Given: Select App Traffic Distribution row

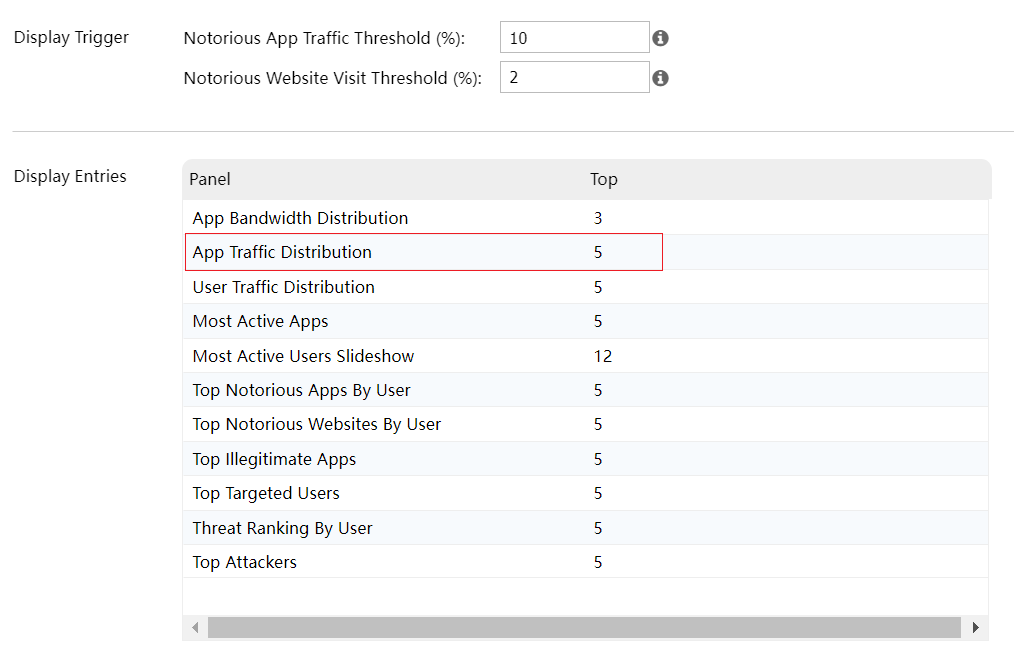Looking at the screenshot, I should [282, 252].
